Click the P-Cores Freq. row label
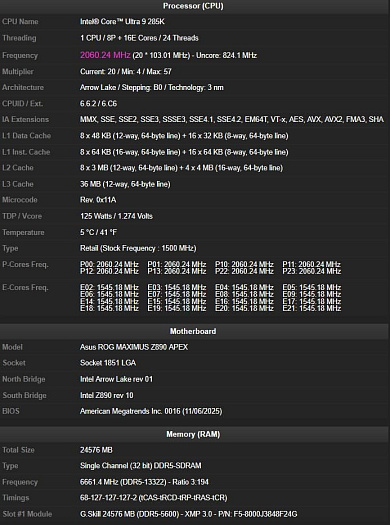The width and height of the screenshot is (390, 525). pos(25,265)
